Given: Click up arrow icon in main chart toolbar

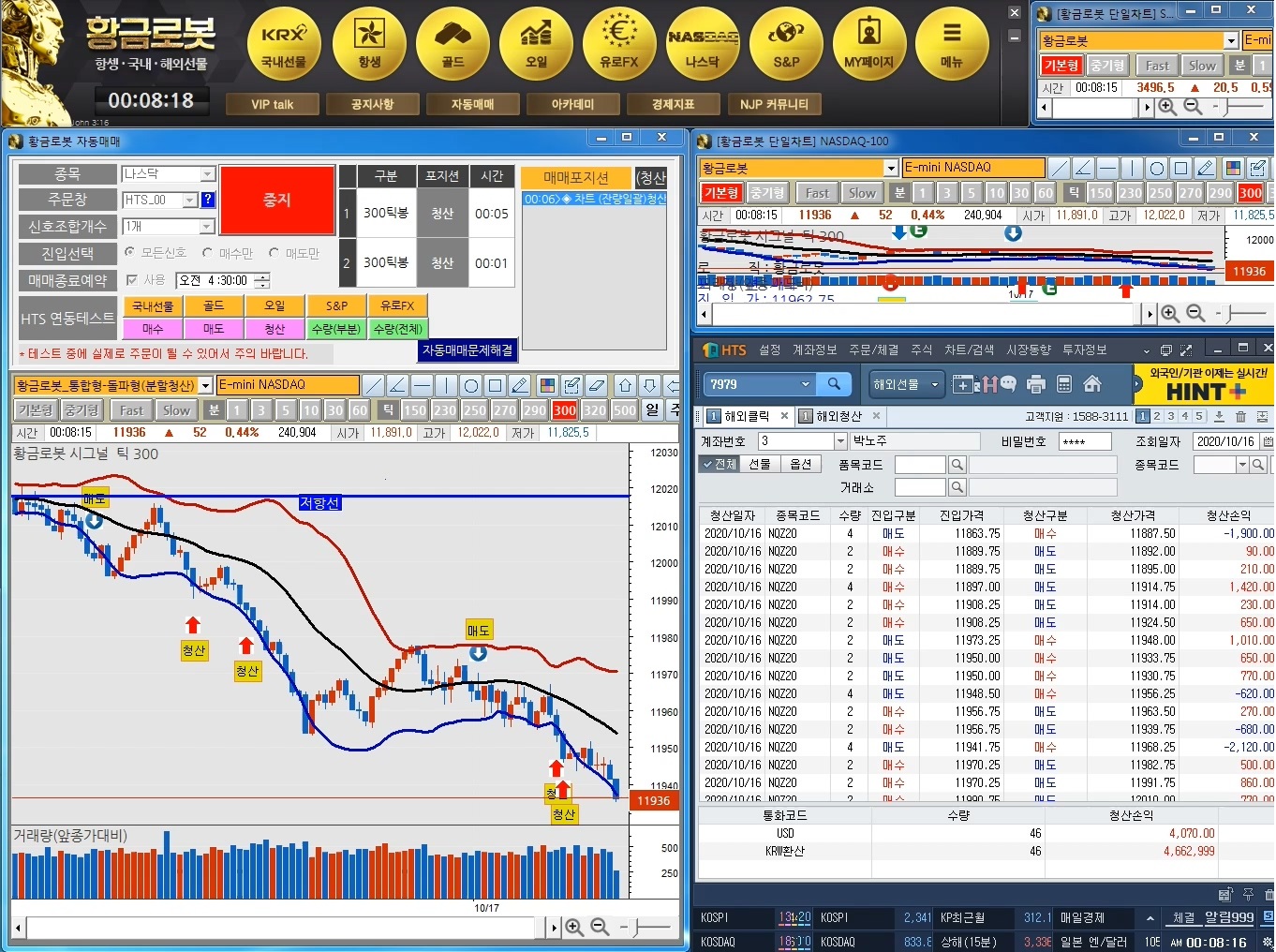Looking at the screenshot, I should [x=626, y=385].
